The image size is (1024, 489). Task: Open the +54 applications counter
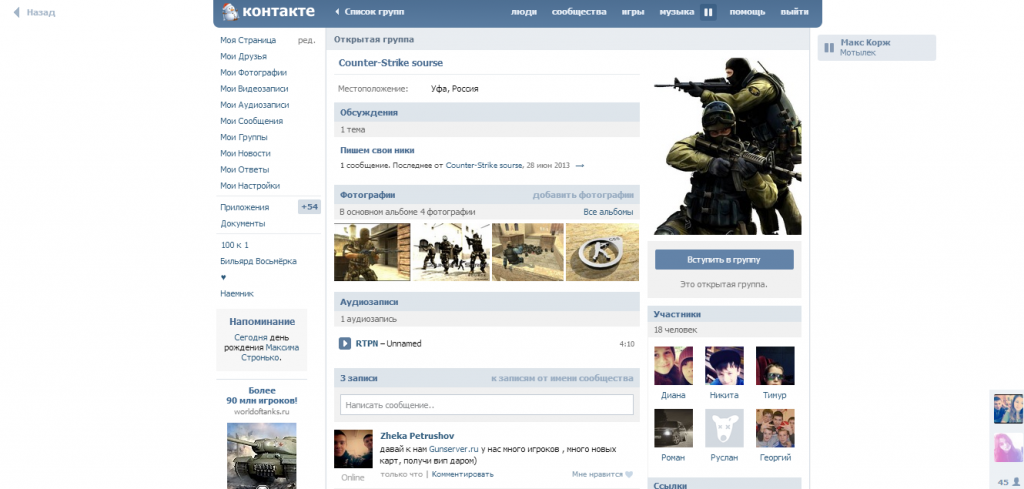(x=309, y=207)
